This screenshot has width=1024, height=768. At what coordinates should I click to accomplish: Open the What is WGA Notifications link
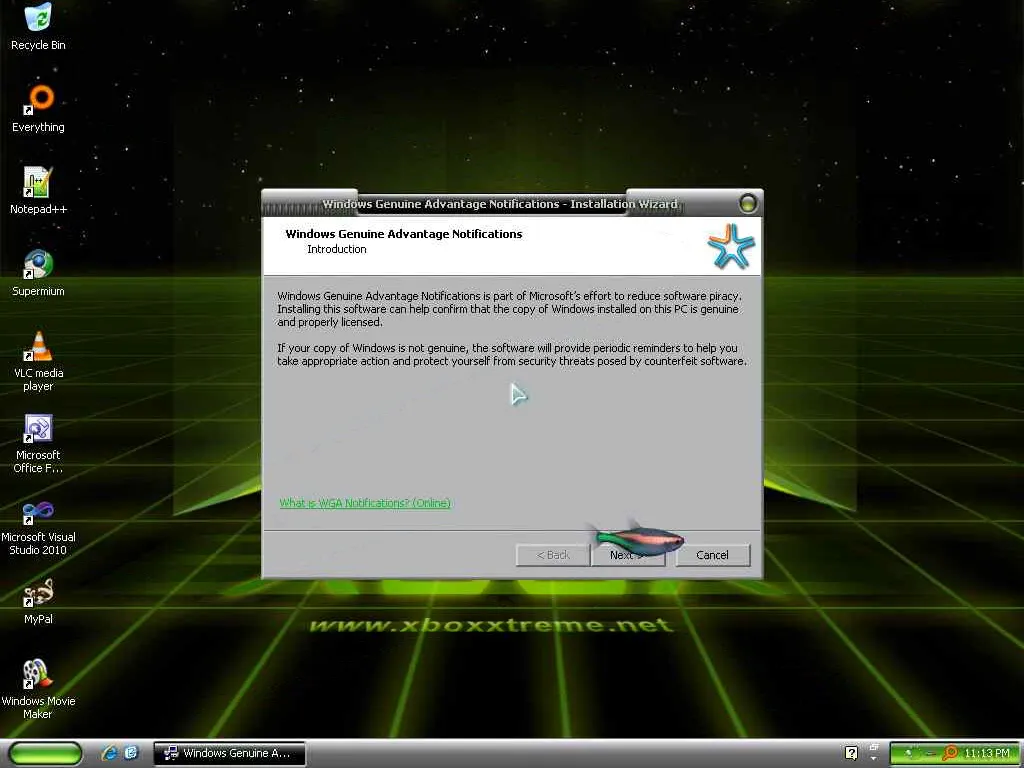click(365, 503)
